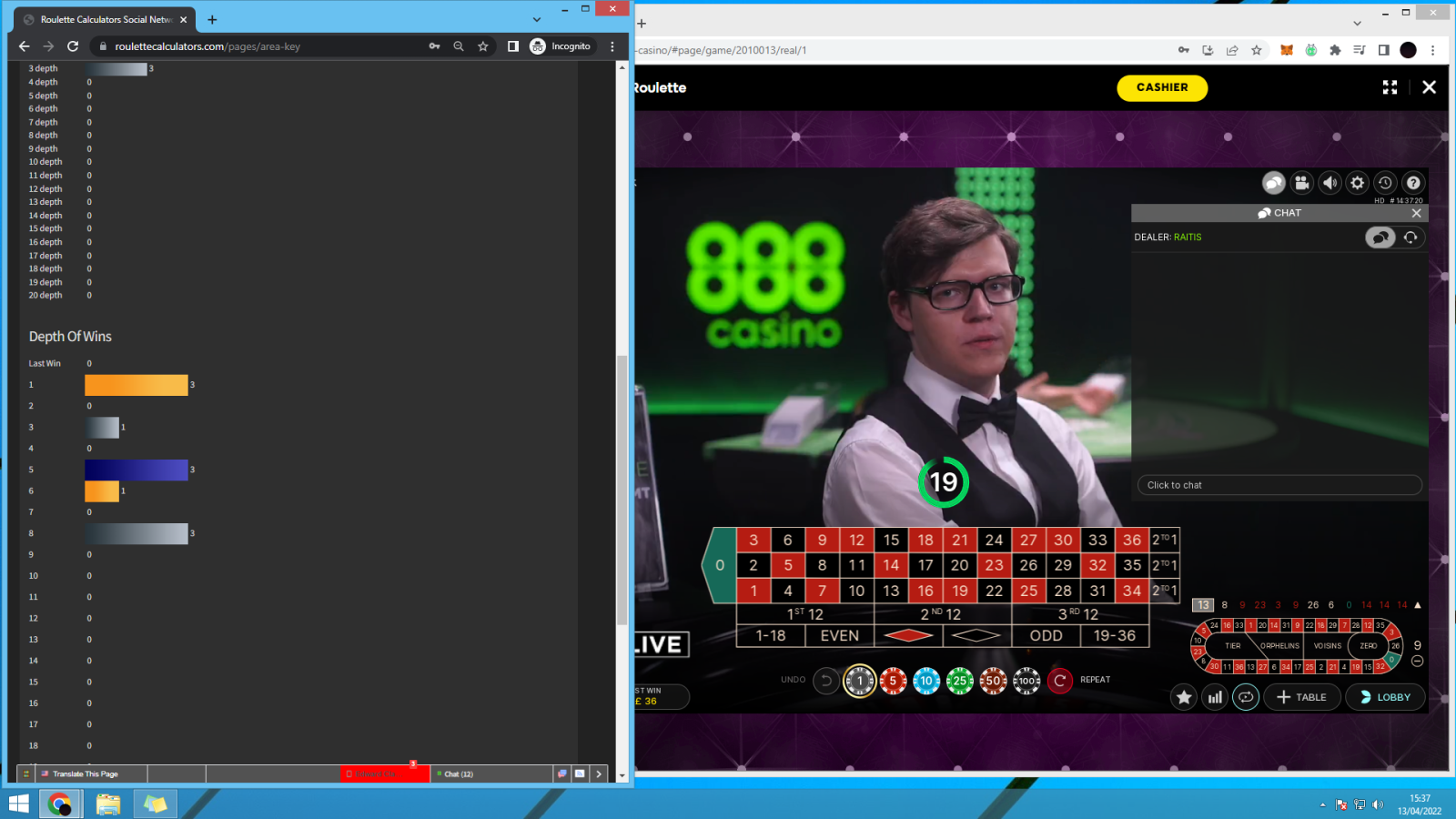
Task: Open tab search dropdown in right Chrome
Action: click(x=1357, y=24)
